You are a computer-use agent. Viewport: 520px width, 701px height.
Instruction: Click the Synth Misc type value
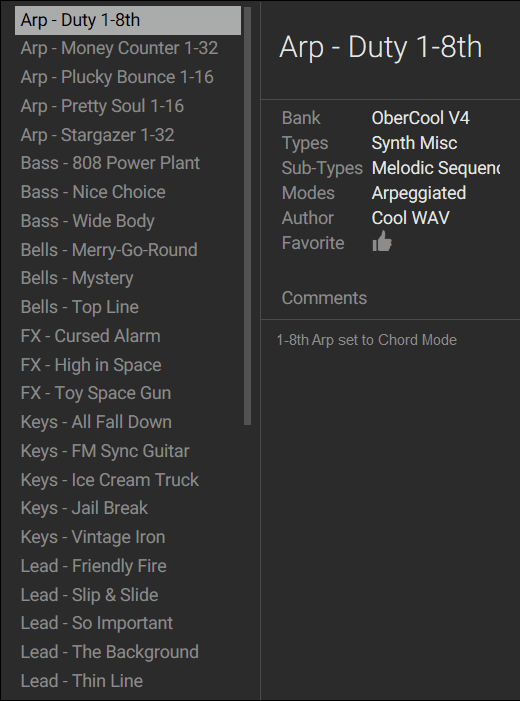point(414,143)
